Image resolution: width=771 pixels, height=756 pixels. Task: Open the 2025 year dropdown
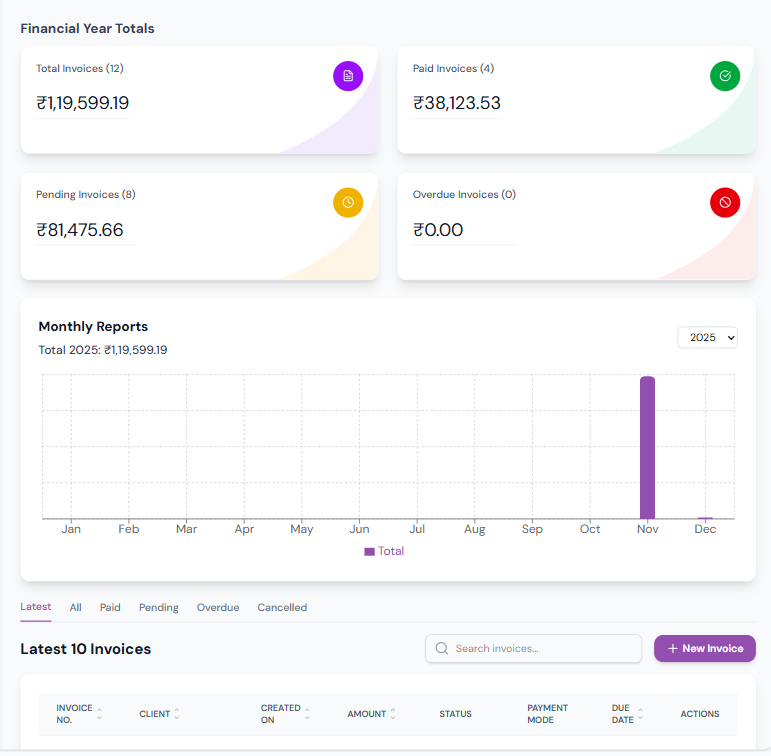click(707, 338)
